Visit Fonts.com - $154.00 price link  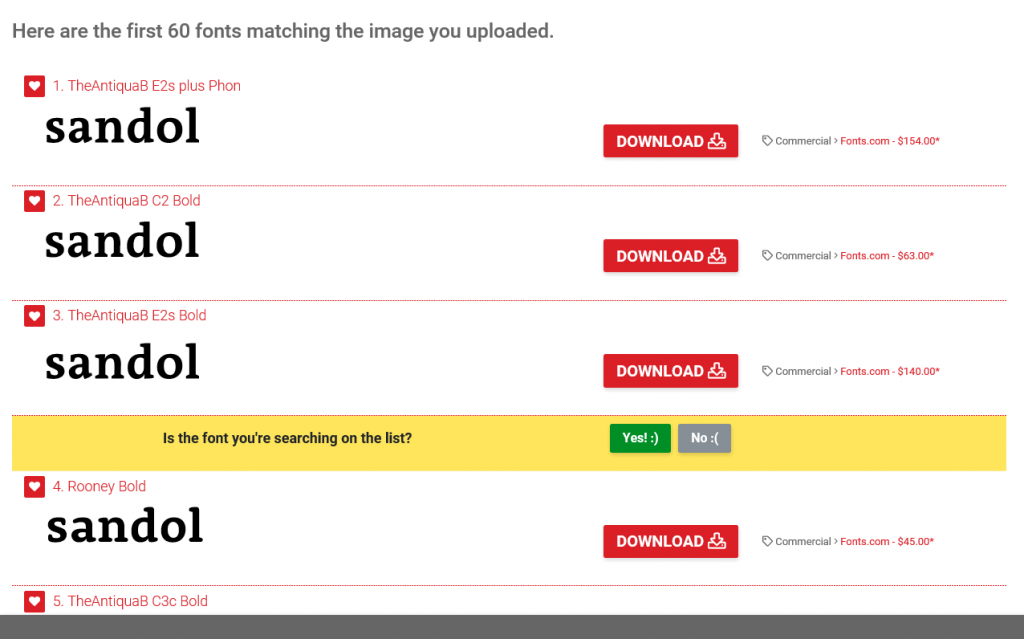click(889, 141)
